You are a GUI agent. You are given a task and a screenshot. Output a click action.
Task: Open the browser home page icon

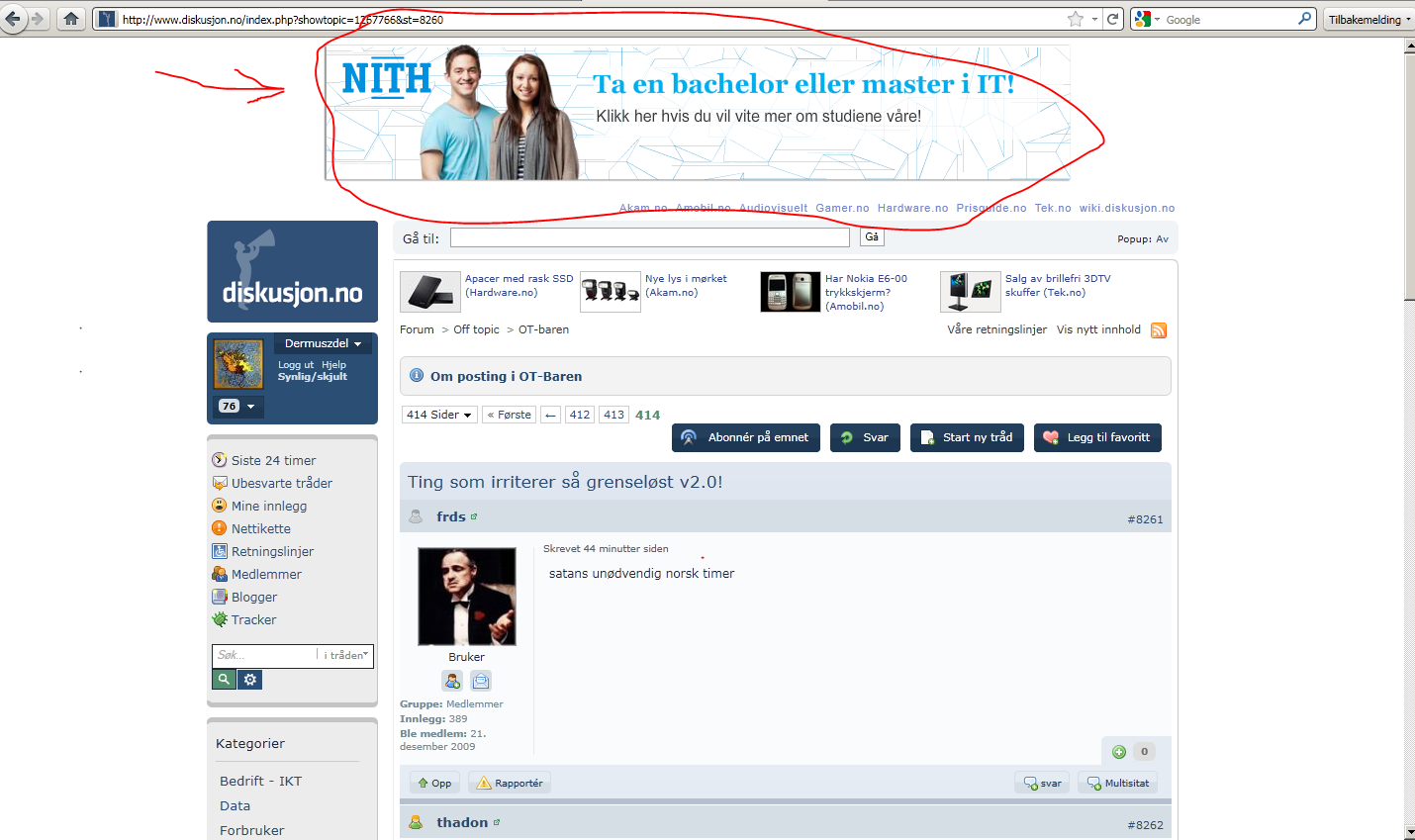70,18
